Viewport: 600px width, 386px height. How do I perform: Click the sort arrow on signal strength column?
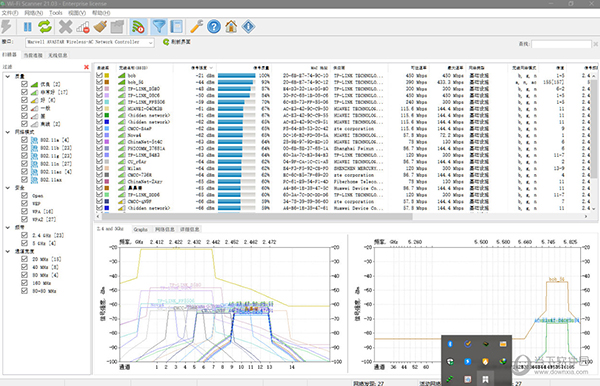211,68
